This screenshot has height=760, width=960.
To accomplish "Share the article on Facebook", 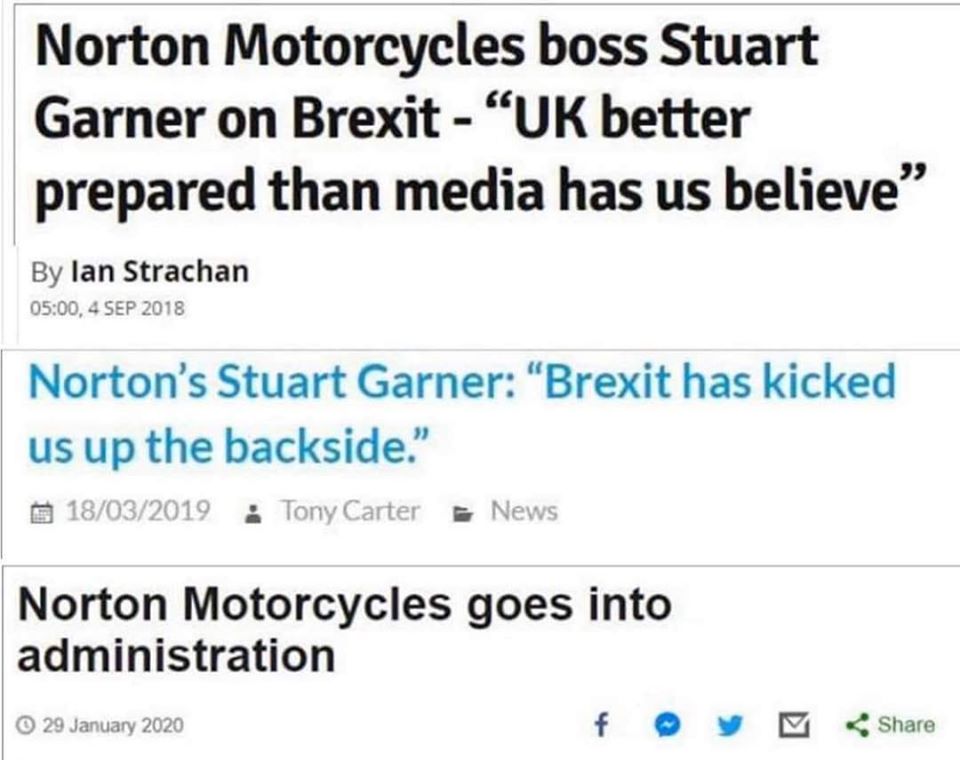I will pos(602,725).
